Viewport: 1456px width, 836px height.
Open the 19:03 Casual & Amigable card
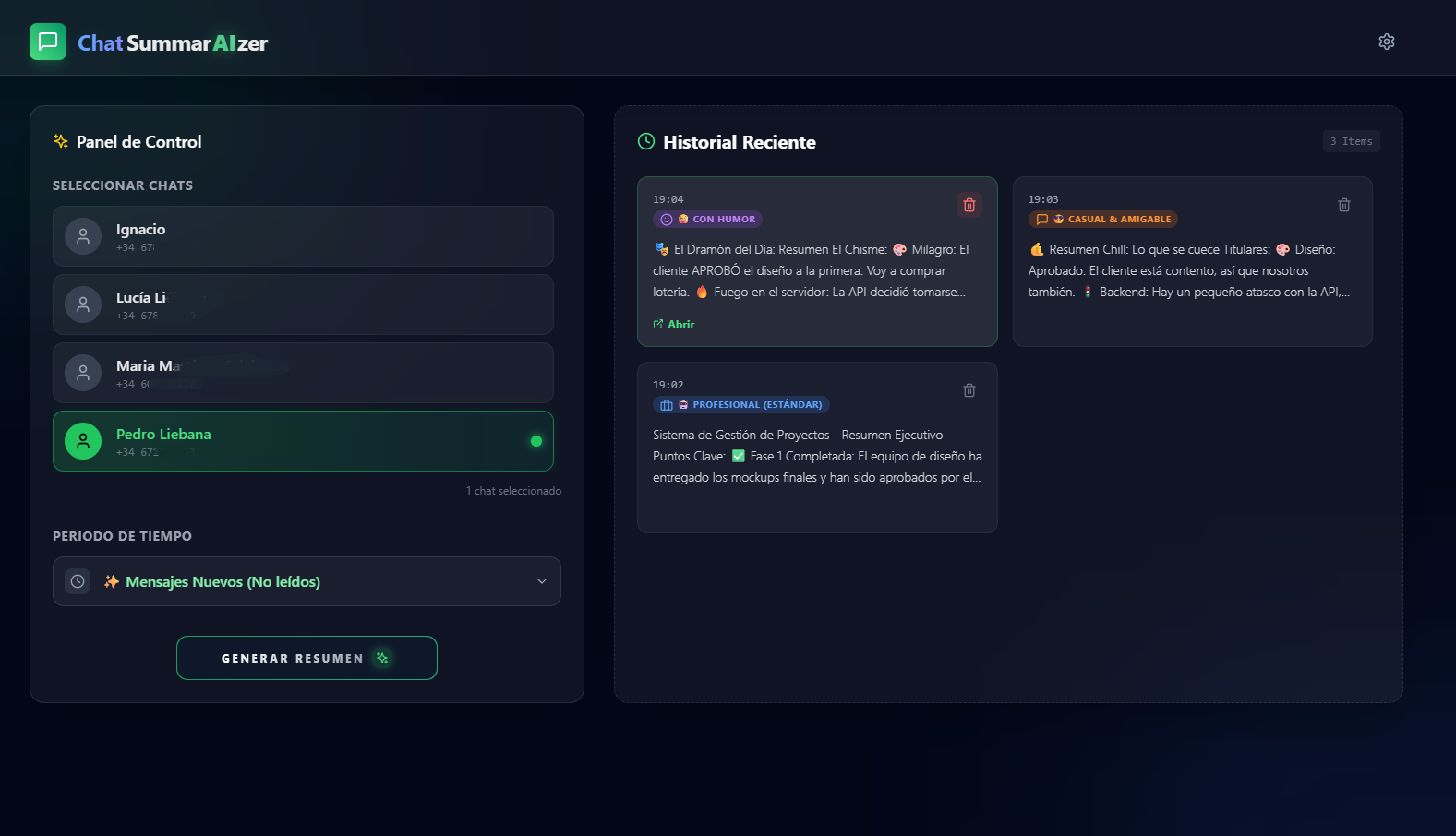point(1191,271)
